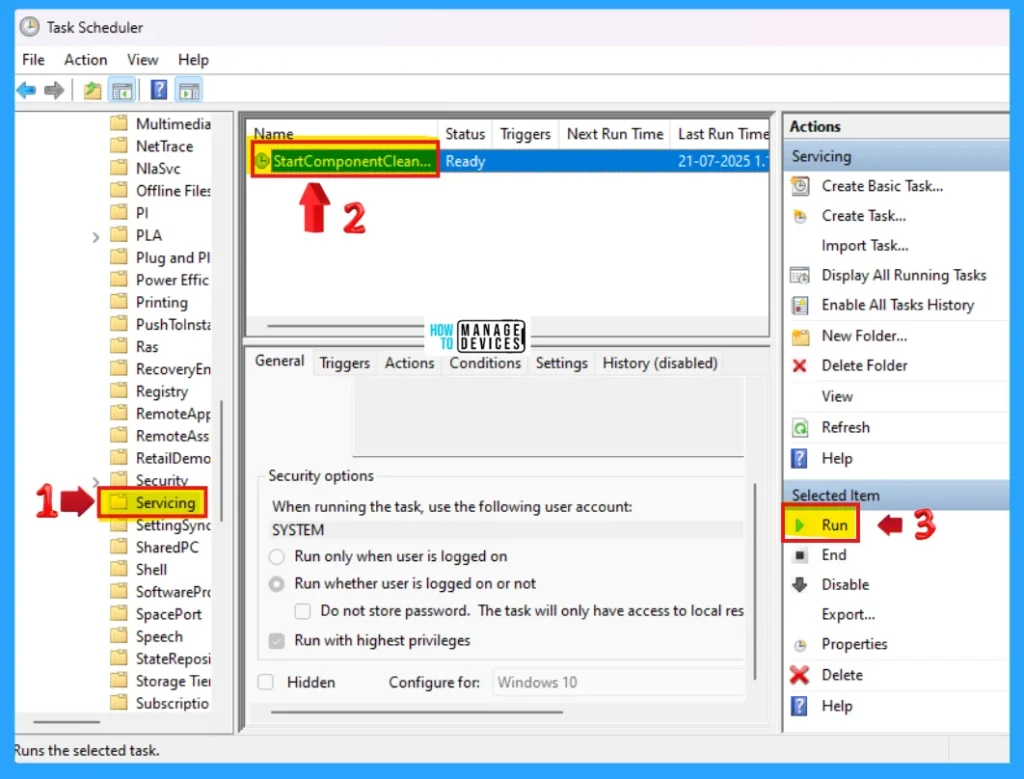Click the Up one level folder icon
The height and width of the screenshot is (779, 1024).
click(92, 90)
